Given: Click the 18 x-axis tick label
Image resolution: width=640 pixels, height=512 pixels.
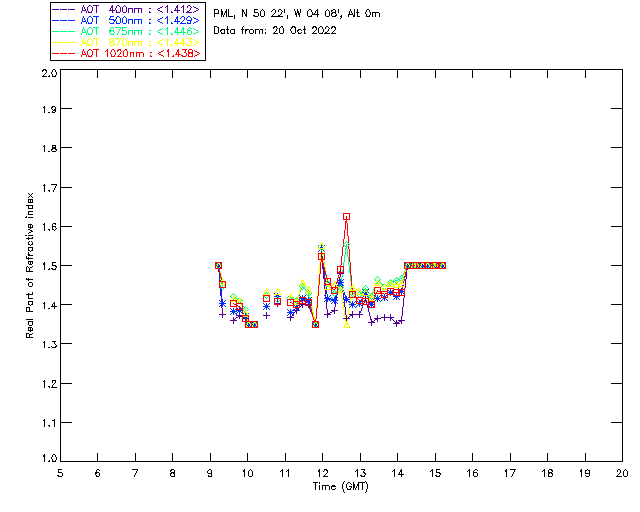Looking at the screenshot, I should [x=548, y=473].
